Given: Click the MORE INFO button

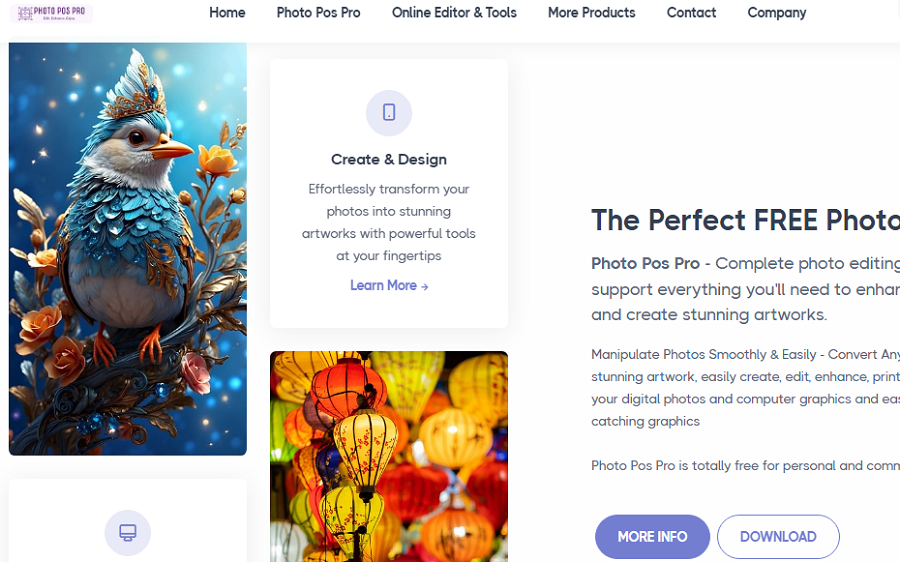Looking at the screenshot, I should 652,536.
